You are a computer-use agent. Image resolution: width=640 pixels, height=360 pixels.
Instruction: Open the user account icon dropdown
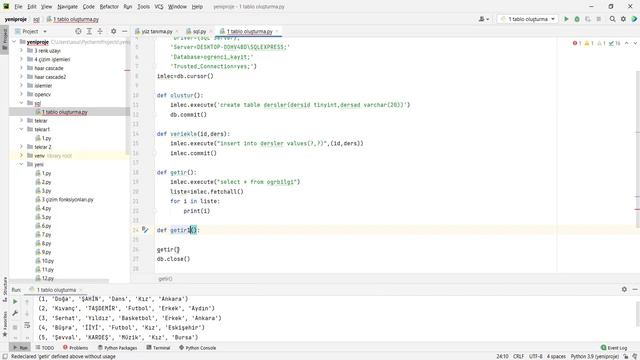tap(484, 19)
